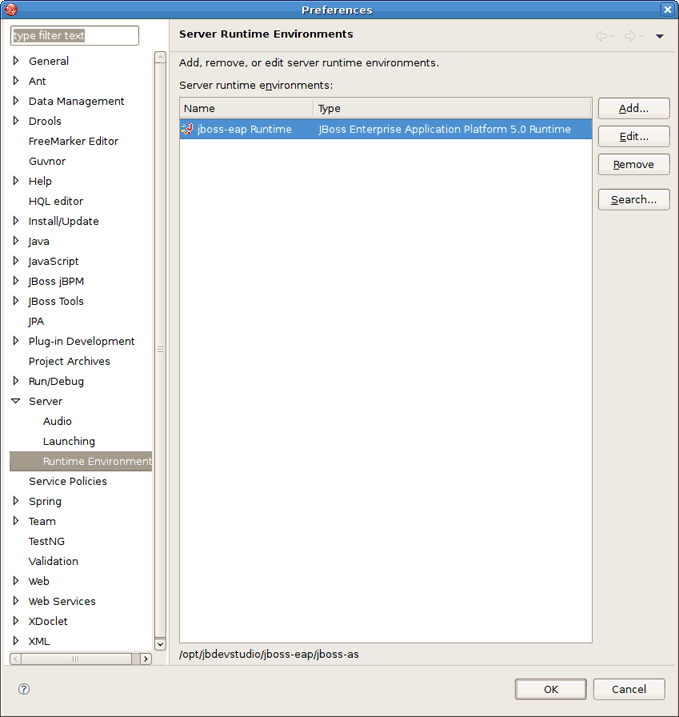Close the Preferences dialog window

[668, 10]
